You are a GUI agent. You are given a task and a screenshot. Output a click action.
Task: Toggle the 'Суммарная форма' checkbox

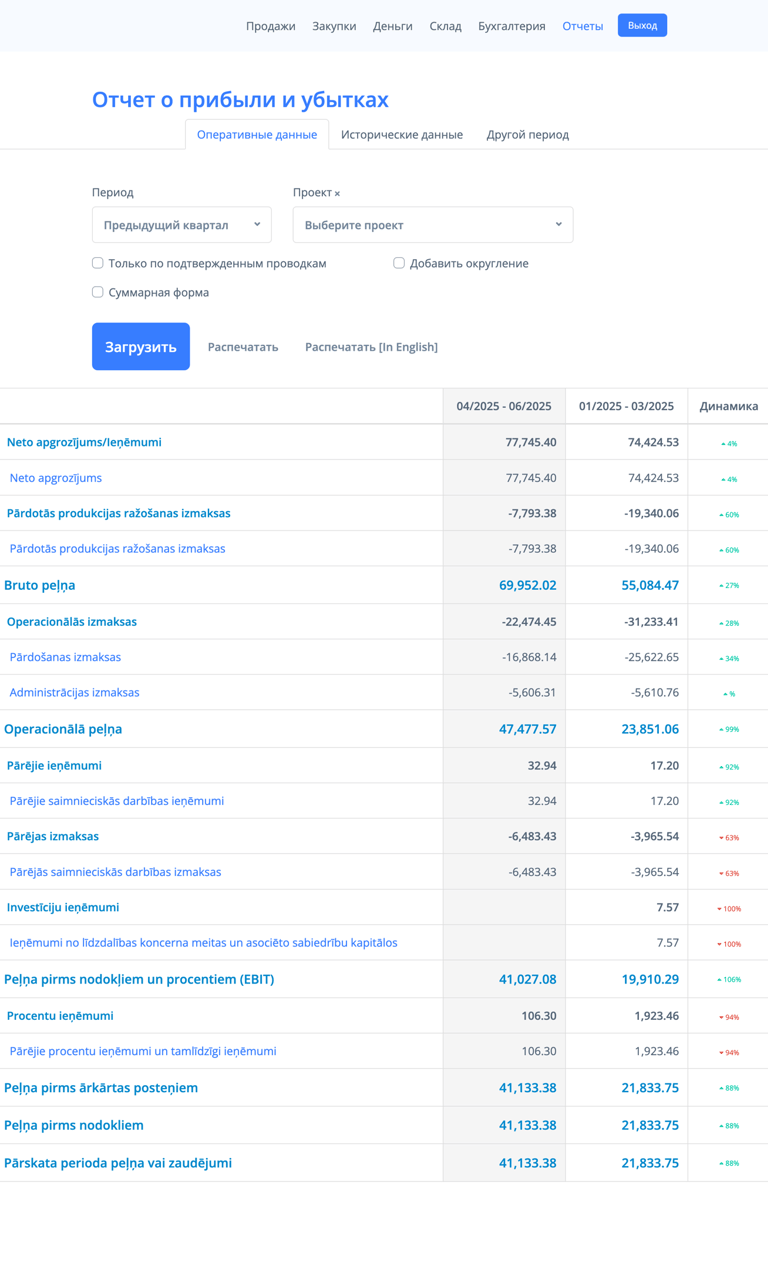point(98,292)
